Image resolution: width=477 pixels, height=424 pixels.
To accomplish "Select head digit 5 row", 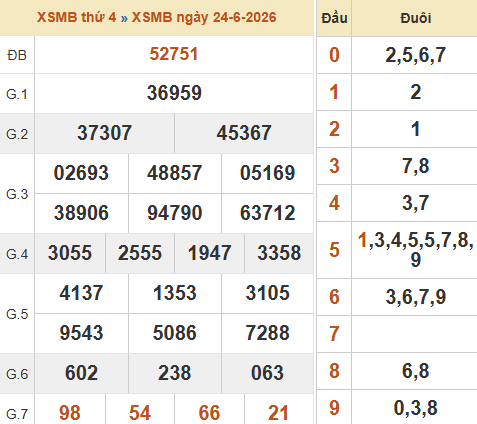I will tap(397, 250).
